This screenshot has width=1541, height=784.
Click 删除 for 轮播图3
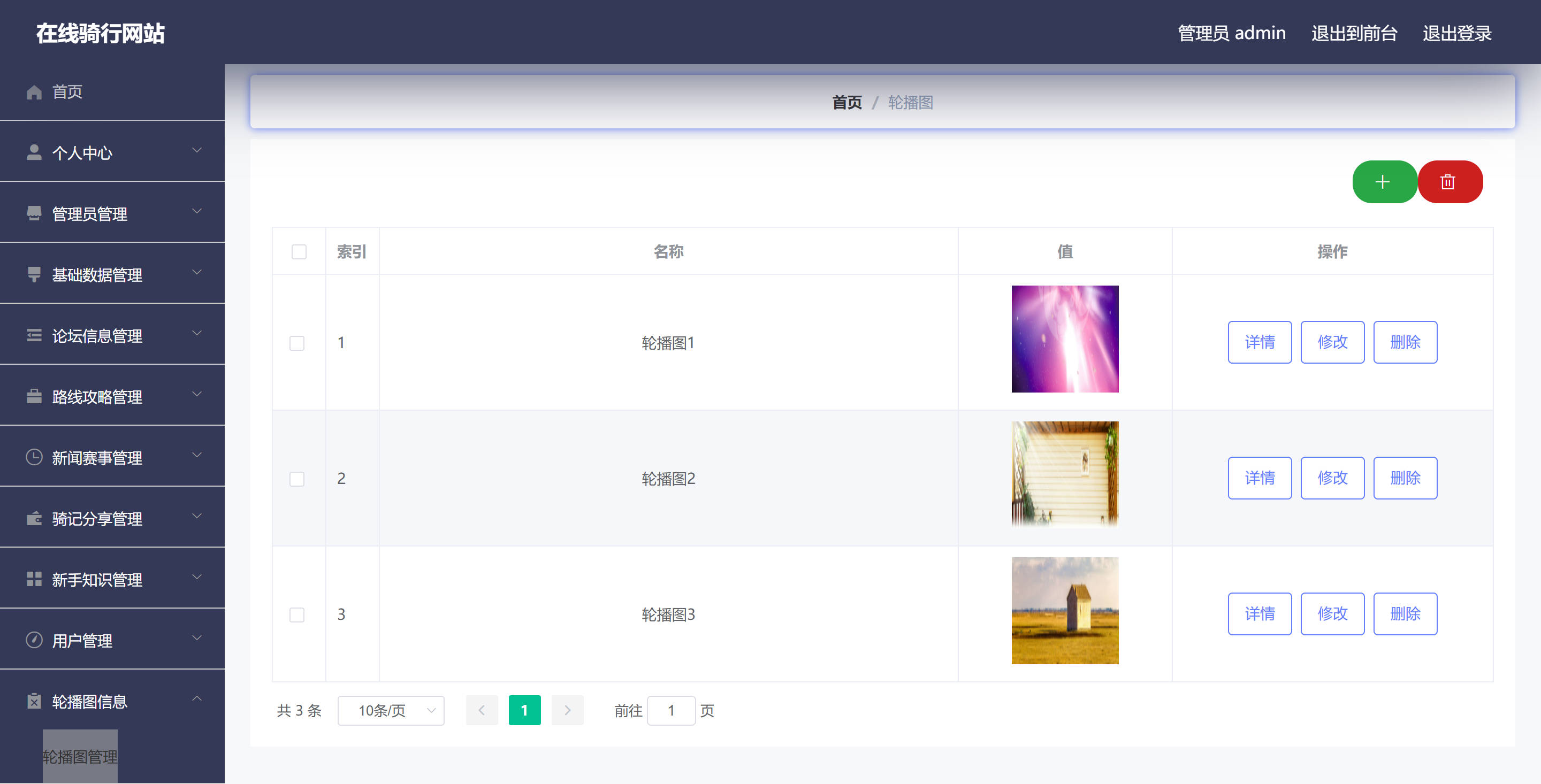click(1405, 613)
